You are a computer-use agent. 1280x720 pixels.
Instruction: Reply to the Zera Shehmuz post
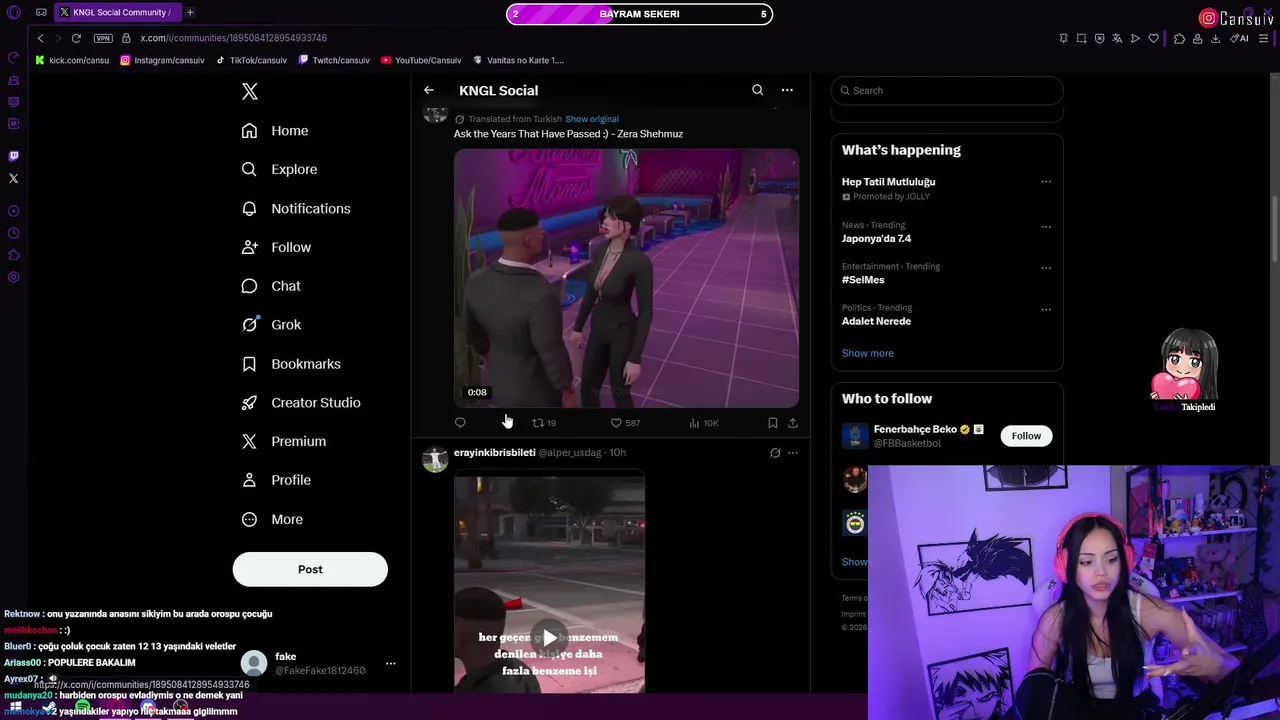(x=460, y=423)
